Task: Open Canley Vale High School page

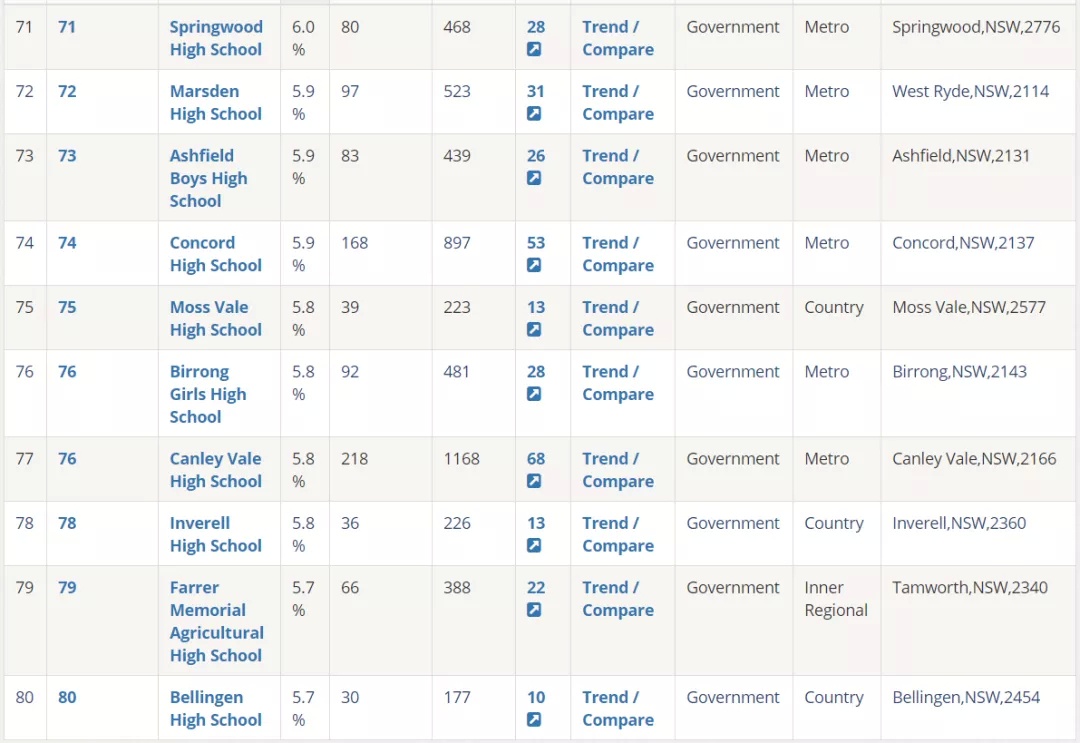Action: (x=216, y=470)
